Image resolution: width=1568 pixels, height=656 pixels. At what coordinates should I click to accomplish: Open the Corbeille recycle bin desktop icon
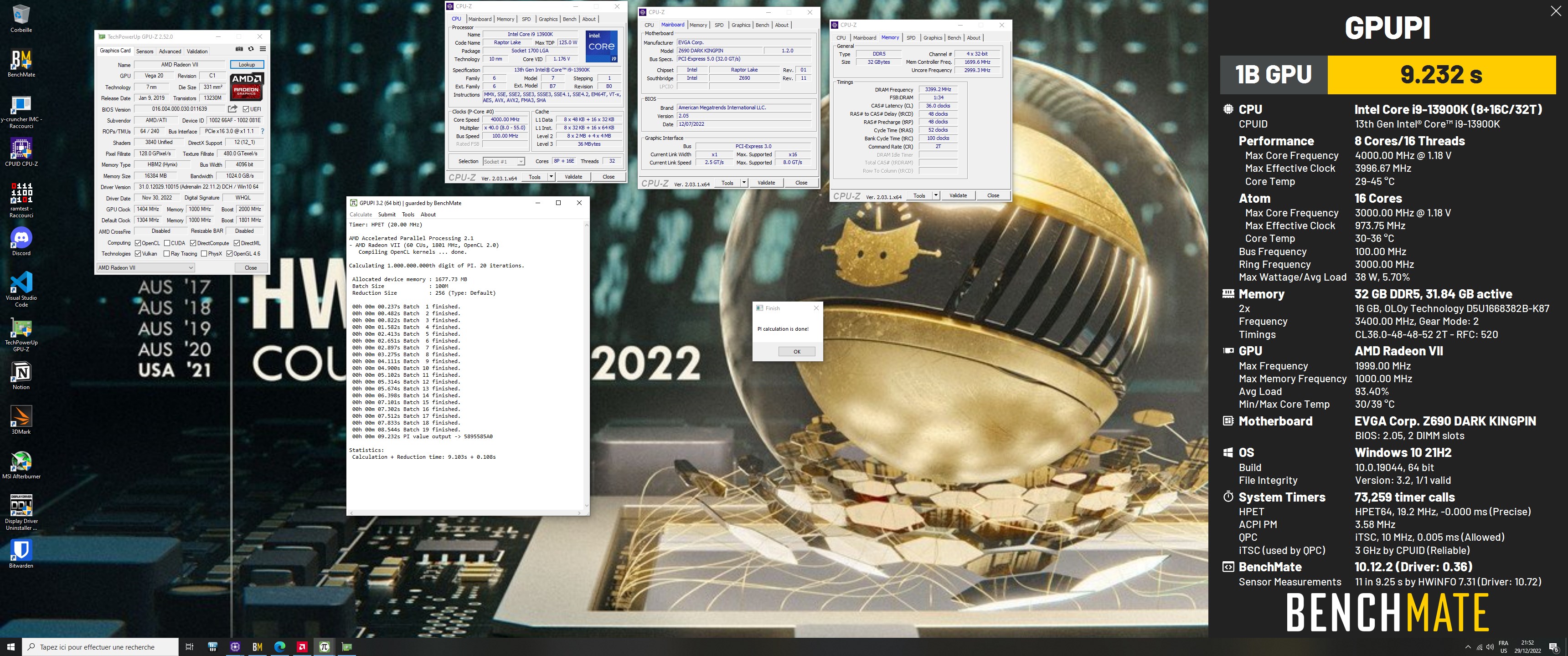tap(21, 18)
